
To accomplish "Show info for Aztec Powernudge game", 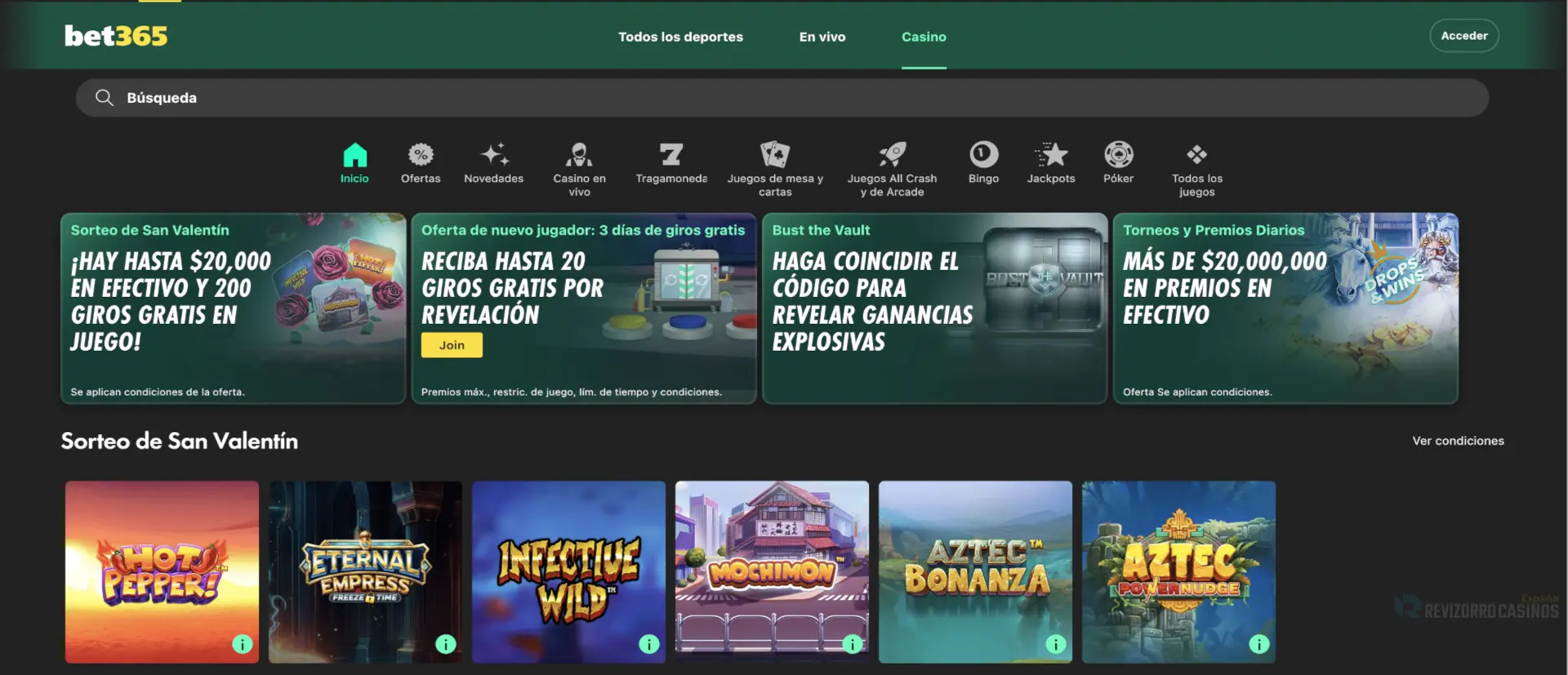I will tap(1259, 644).
